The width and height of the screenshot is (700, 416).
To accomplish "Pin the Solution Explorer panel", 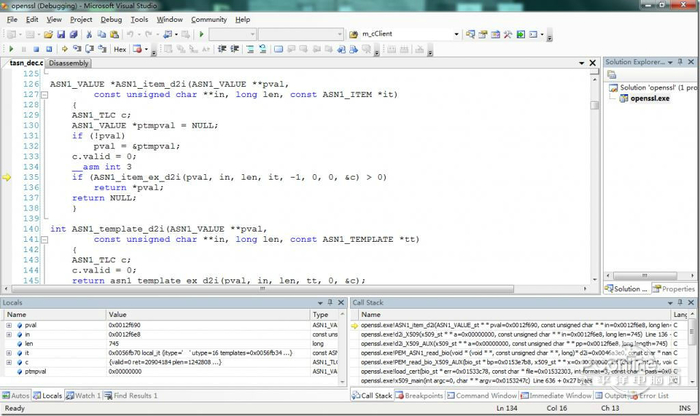I will point(681,63).
